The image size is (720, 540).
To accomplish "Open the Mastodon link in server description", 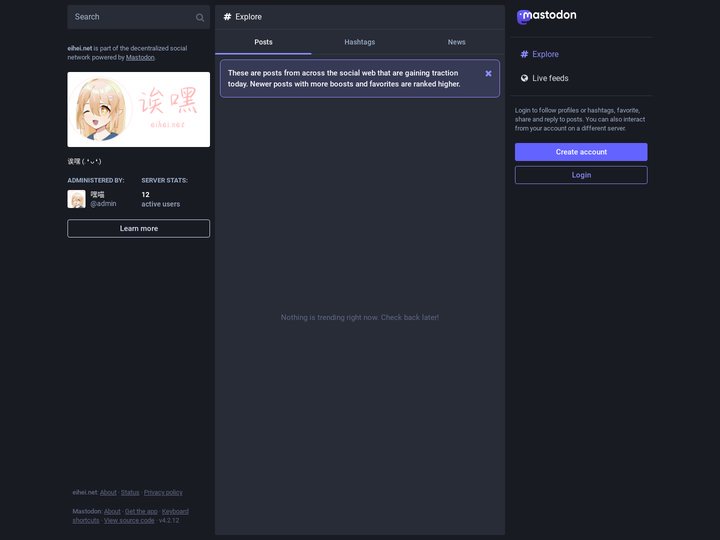I will point(140,57).
